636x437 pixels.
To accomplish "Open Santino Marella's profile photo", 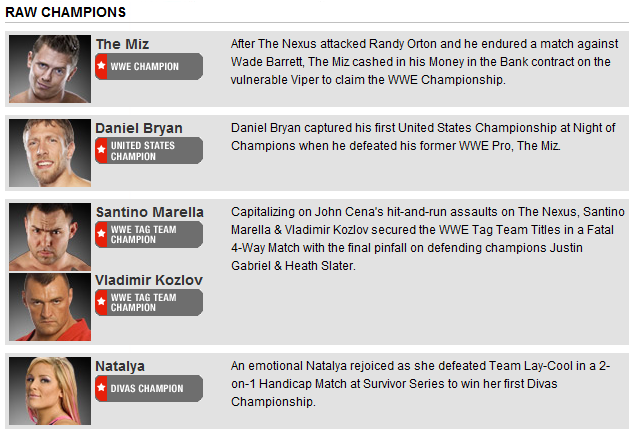I will click(x=50, y=237).
